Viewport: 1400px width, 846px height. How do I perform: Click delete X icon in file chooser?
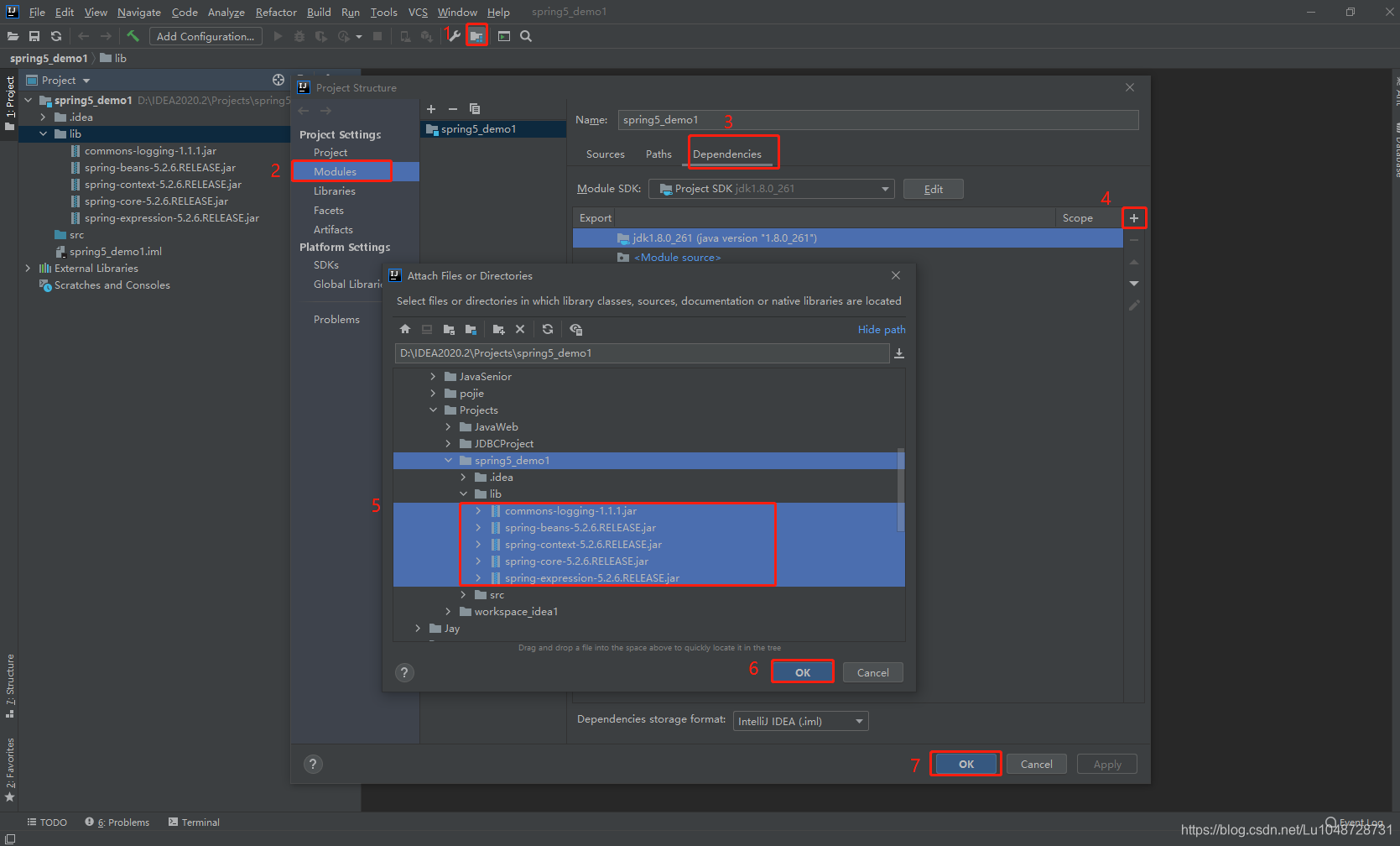[520, 329]
